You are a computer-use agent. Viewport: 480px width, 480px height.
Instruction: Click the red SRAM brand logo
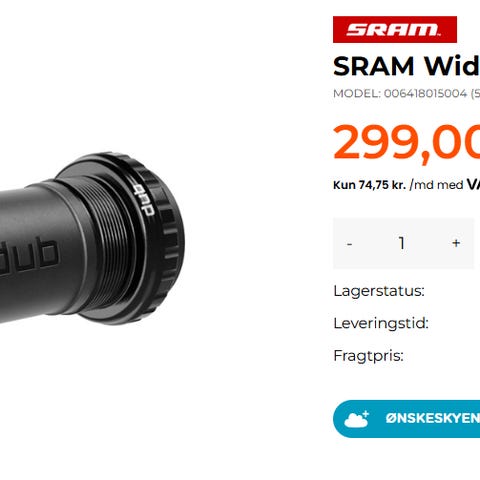coord(395,29)
